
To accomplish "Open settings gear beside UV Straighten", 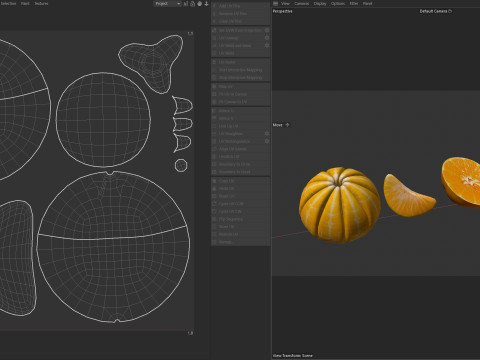I will (267, 134).
